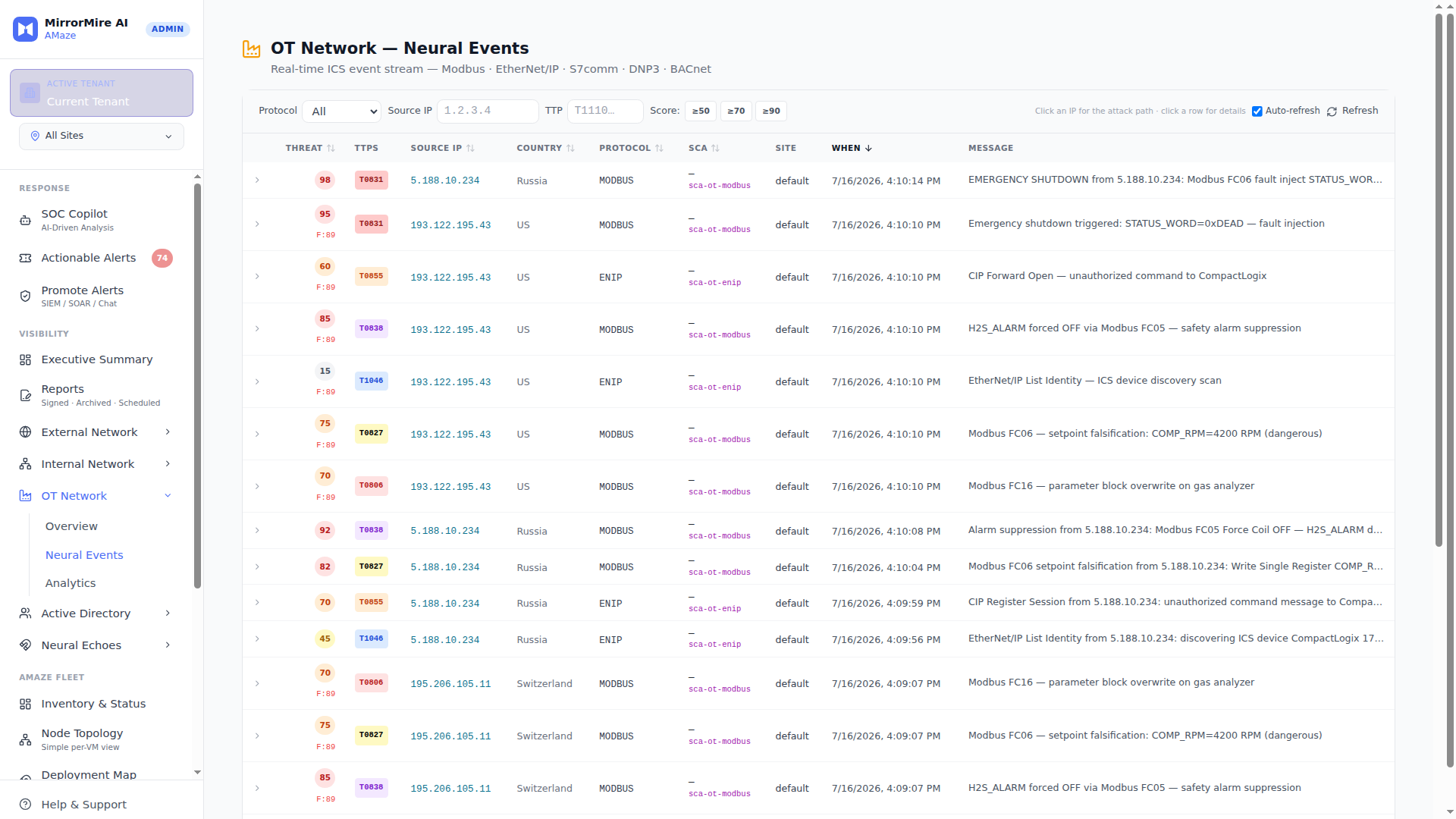Click Actionable Alerts ticket icon
Screen dimensions: 1456x819
tap(25, 258)
